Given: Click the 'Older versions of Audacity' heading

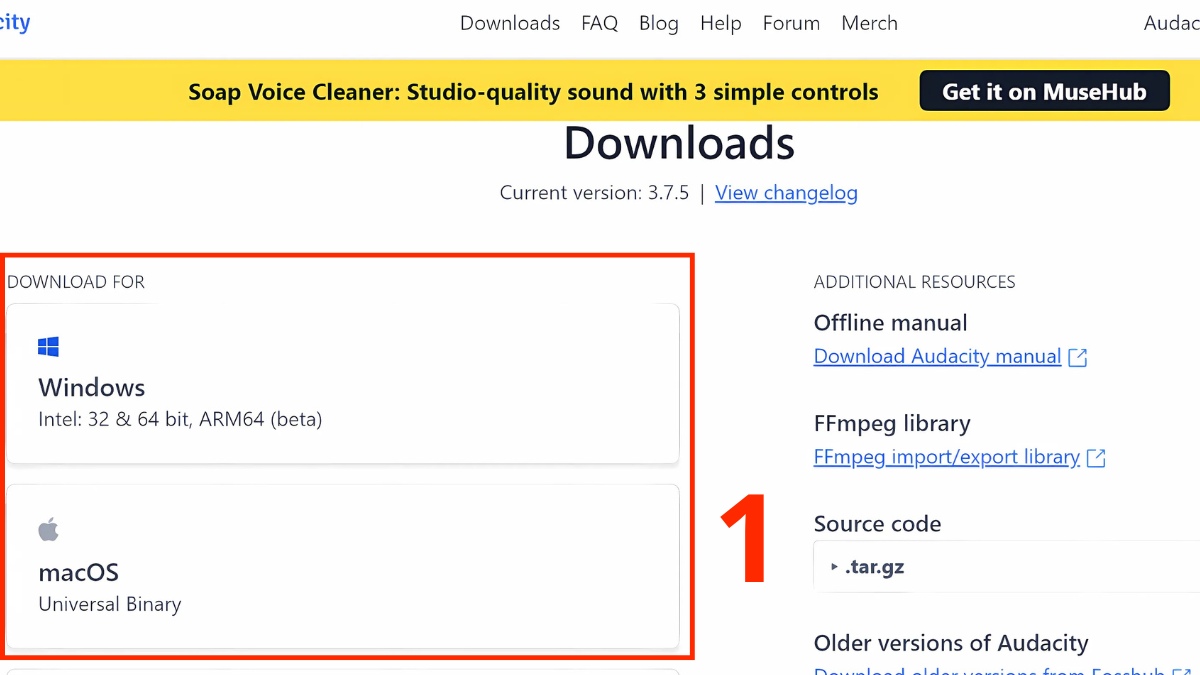Looking at the screenshot, I should [x=951, y=643].
